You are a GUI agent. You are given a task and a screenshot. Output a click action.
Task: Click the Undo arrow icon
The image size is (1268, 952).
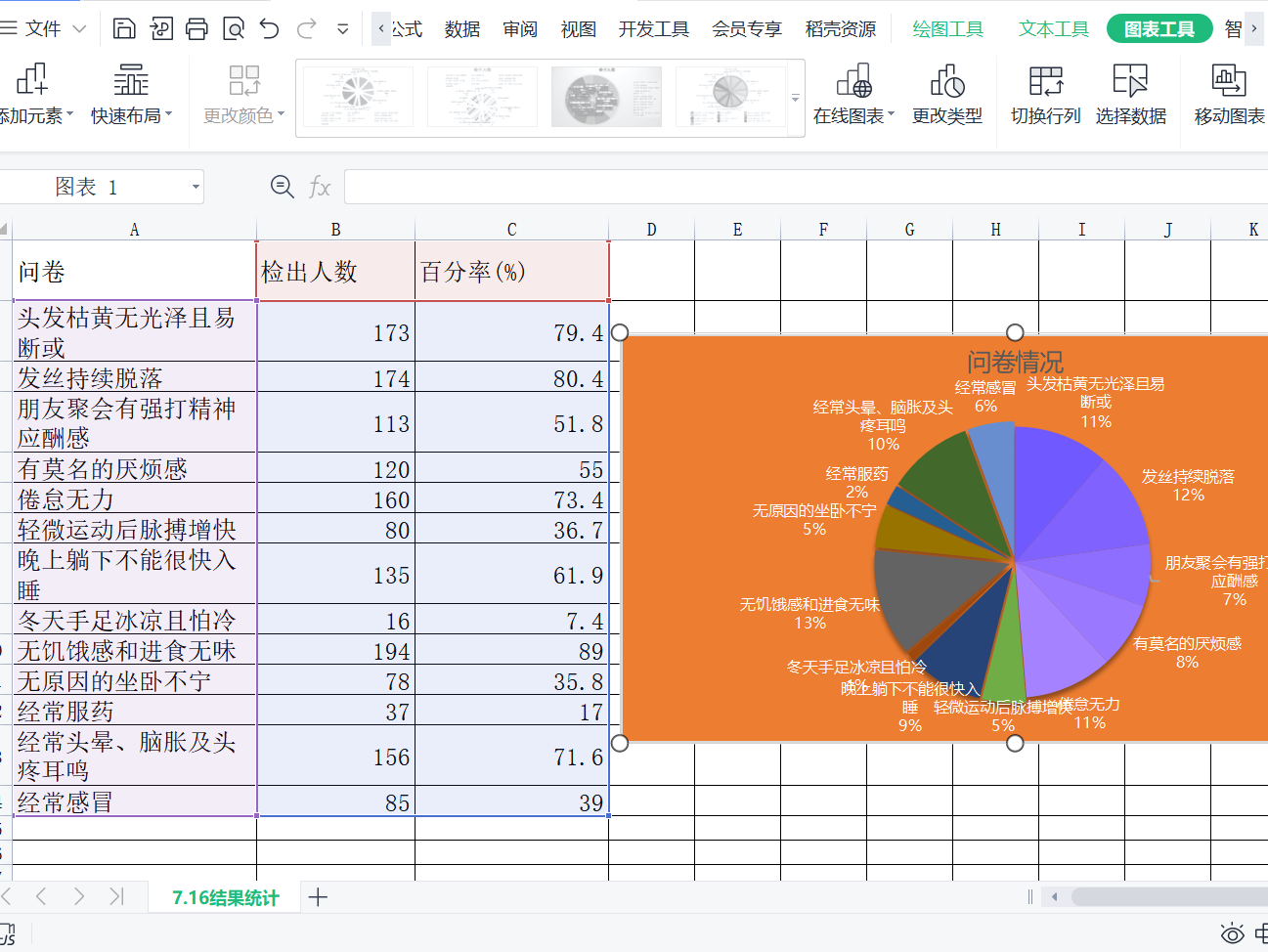pyautogui.click(x=270, y=28)
